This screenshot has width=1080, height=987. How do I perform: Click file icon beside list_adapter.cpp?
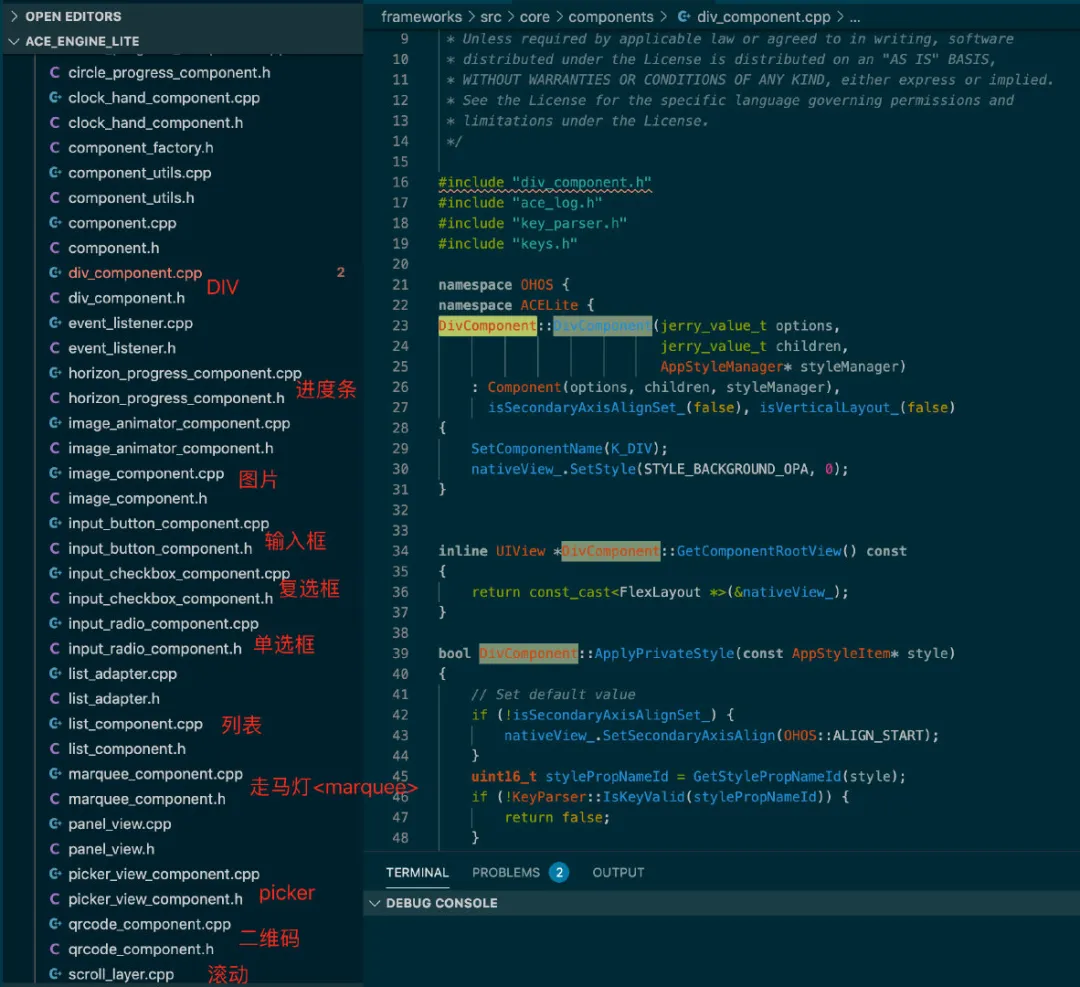[x=55, y=674]
